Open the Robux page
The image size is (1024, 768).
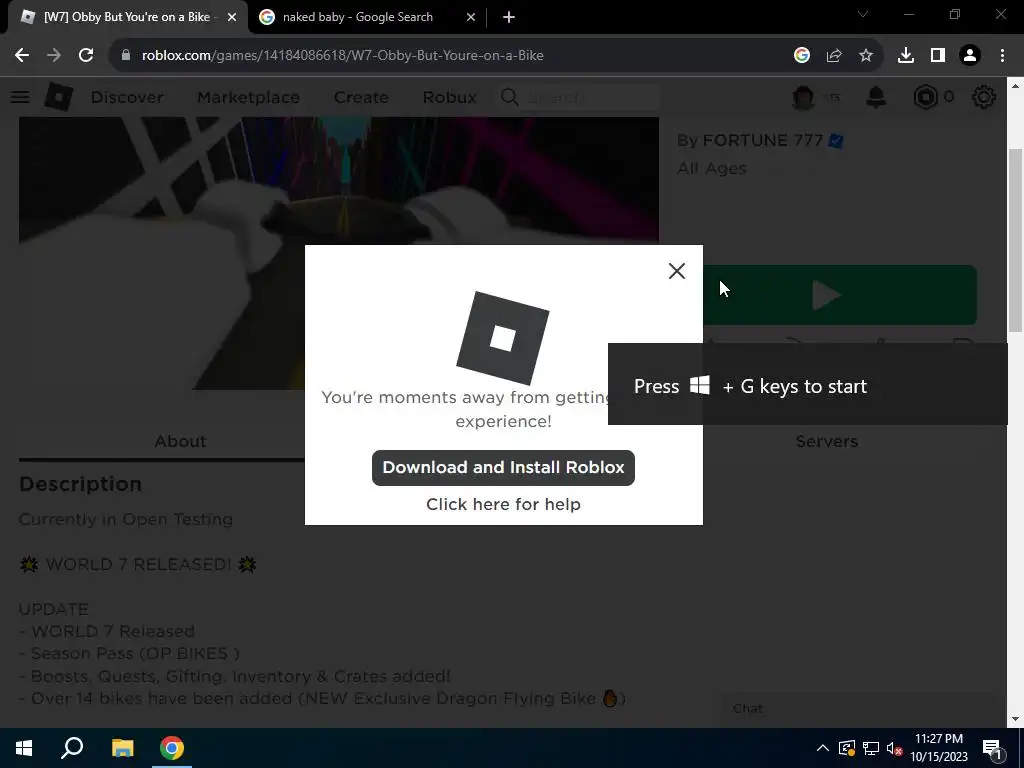pos(449,97)
